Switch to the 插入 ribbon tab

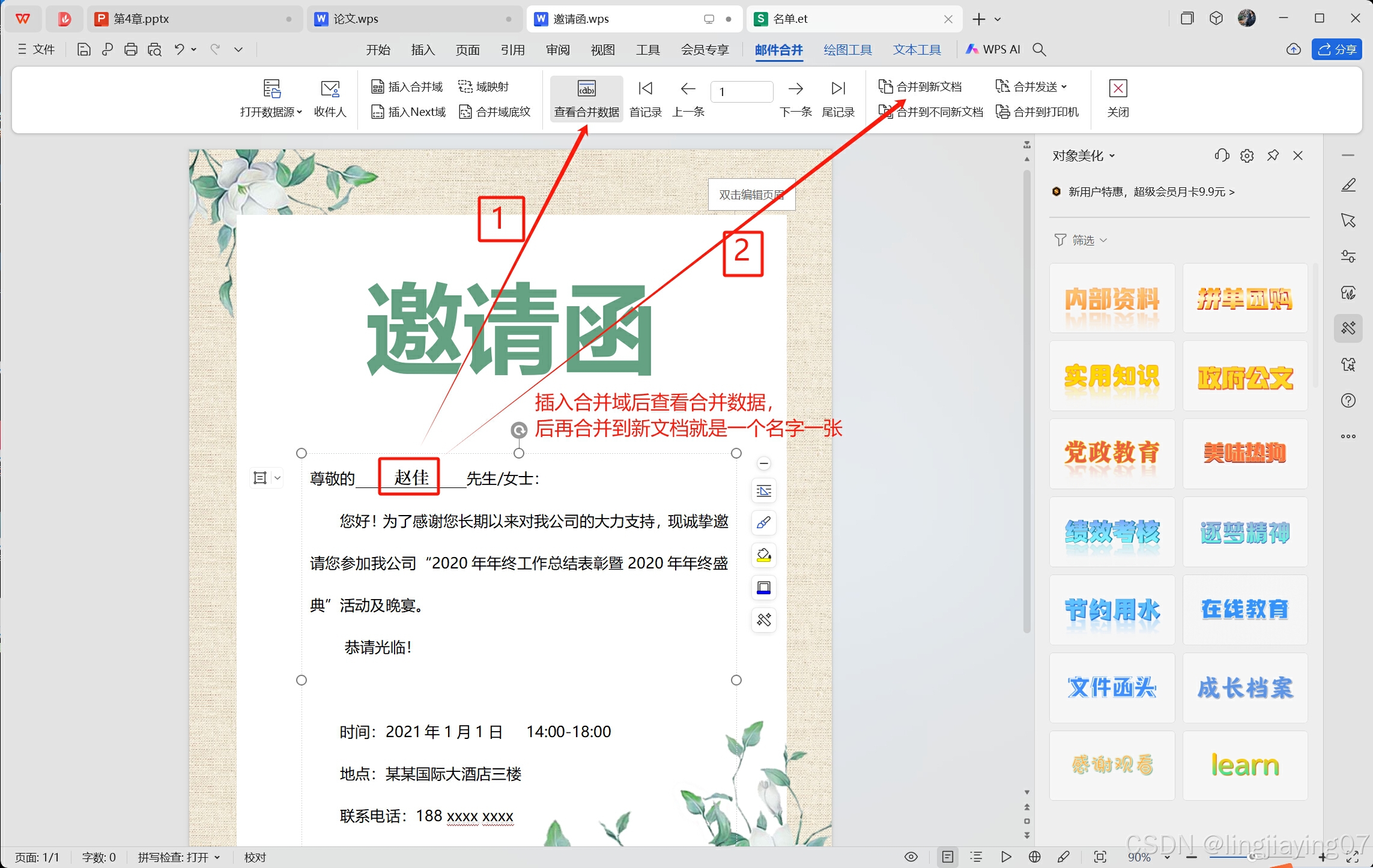423,50
